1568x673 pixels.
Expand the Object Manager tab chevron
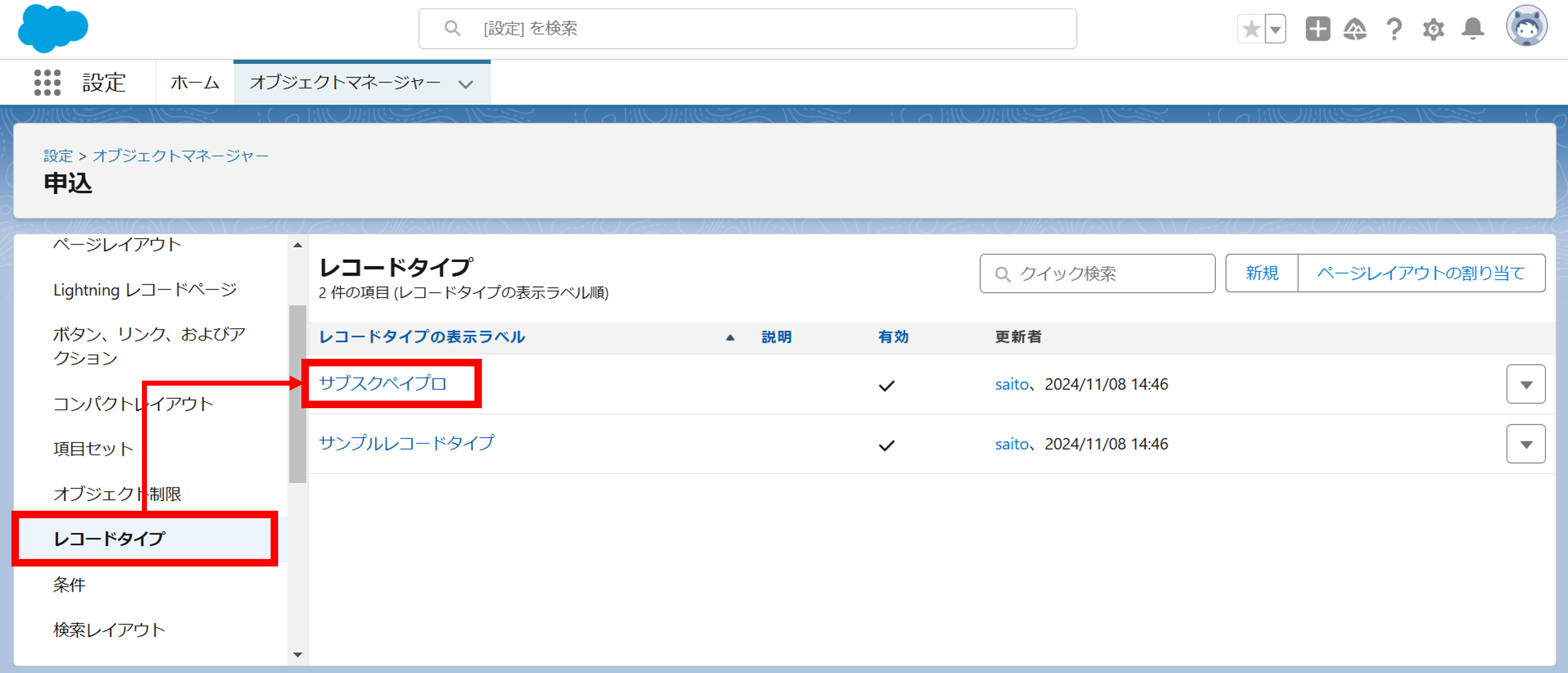tap(466, 84)
